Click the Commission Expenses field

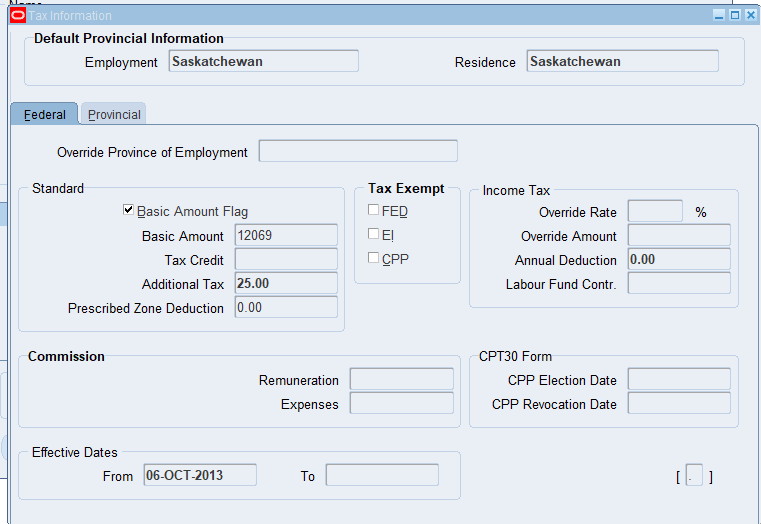[402, 403]
